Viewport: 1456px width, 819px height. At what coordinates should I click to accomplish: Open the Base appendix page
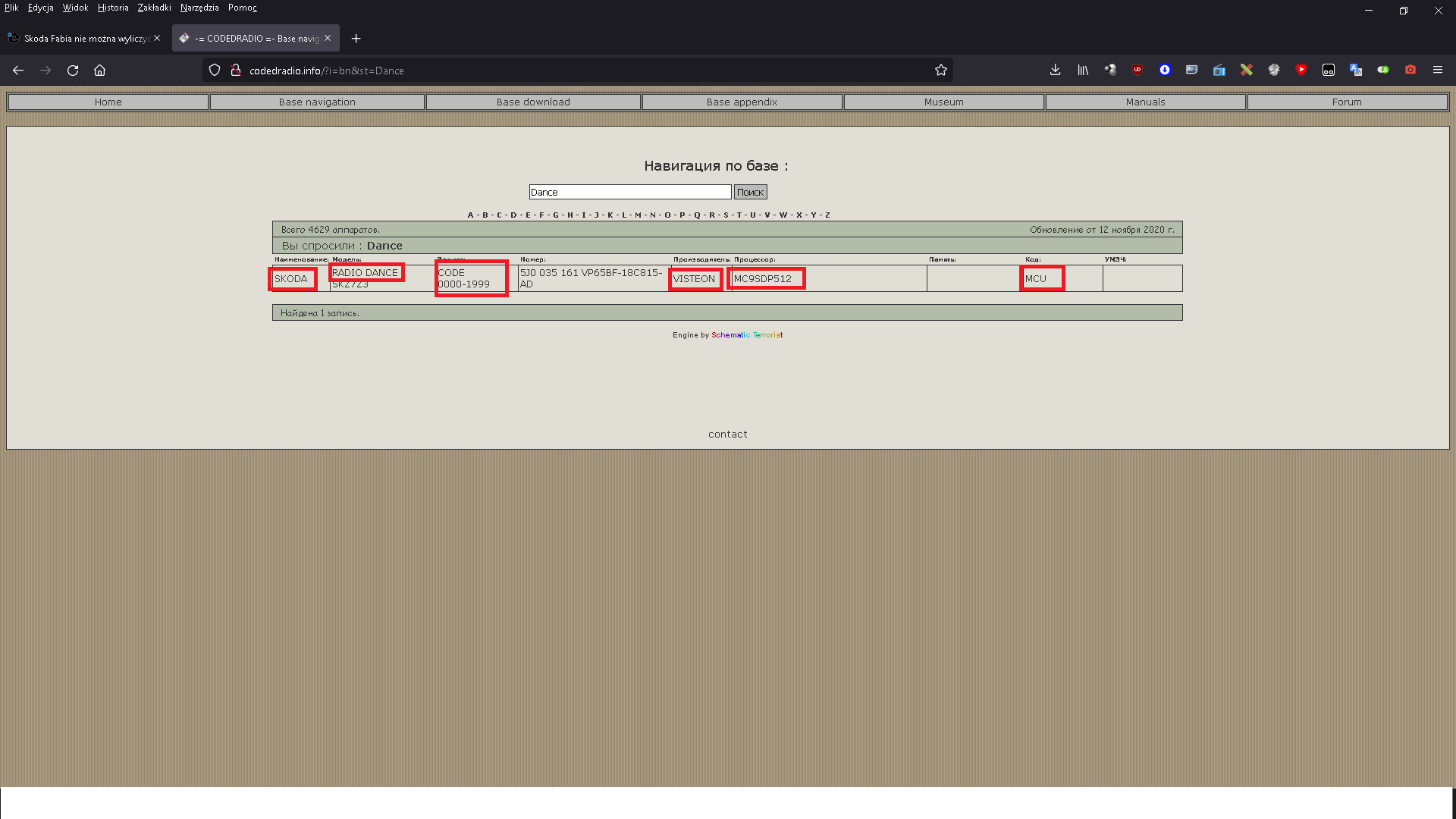(x=742, y=102)
